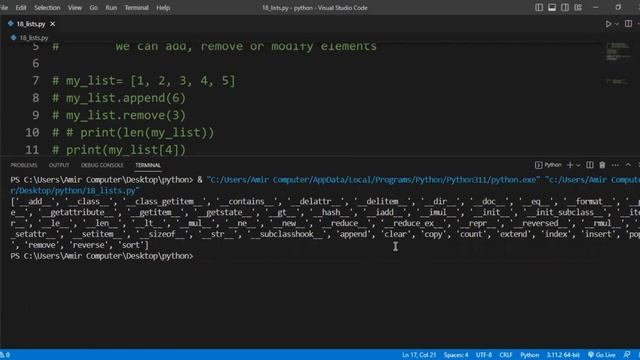640x360 pixels.
Task: Open the Edit menu
Action: [x=21, y=8]
